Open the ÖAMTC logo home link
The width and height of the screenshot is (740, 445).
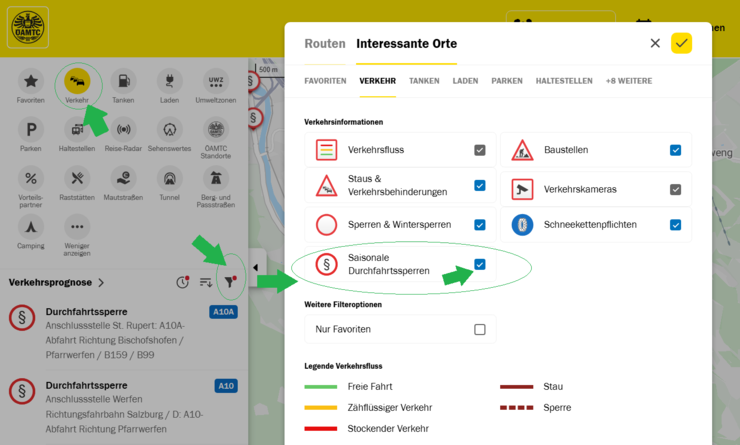click(28, 27)
